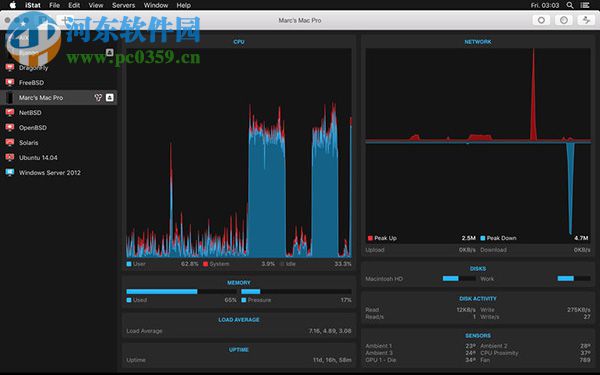
Task: Click the Fan sensor value 789
Action: 585,360
